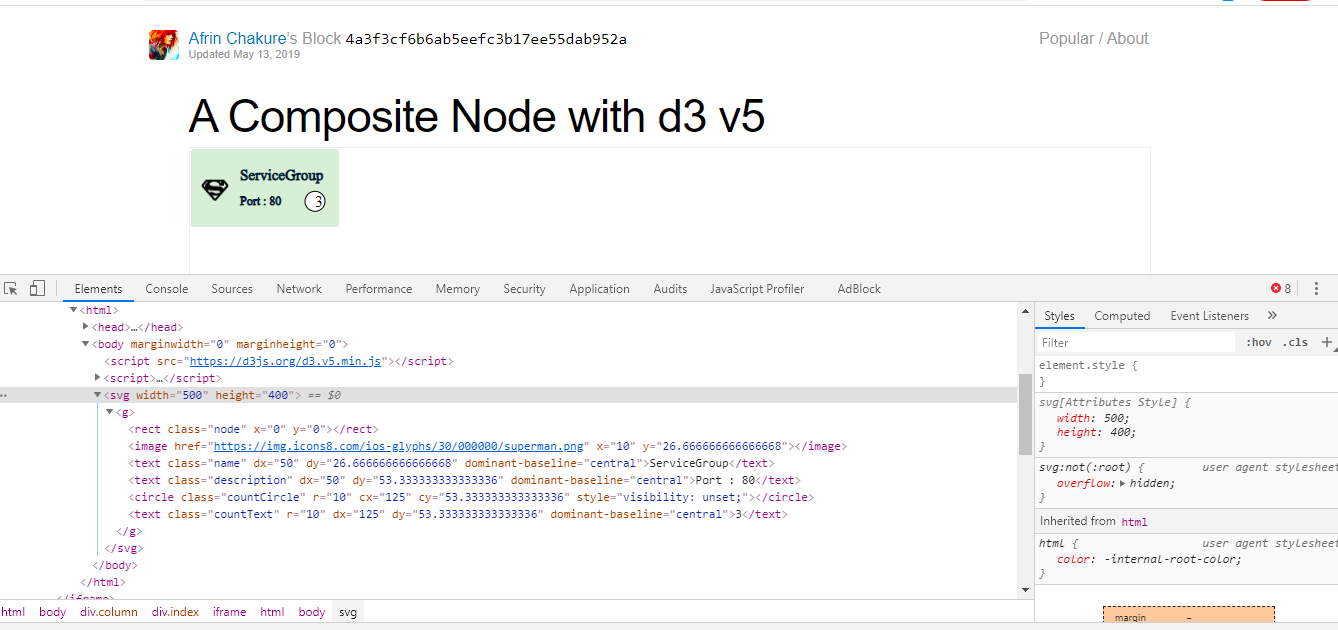Click the block hash 4a3f3cf6b6ab5eefc3b17ee55dab952a
Image resolution: width=1338 pixels, height=630 pixels.
[x=486, y=39]
